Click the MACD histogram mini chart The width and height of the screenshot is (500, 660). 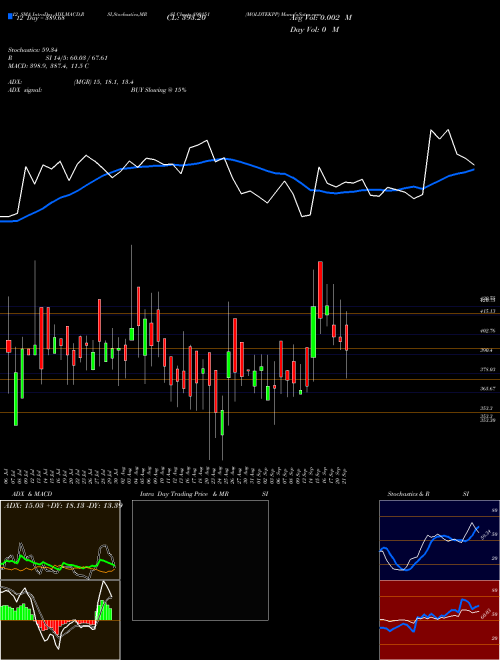tap(60, 620)
